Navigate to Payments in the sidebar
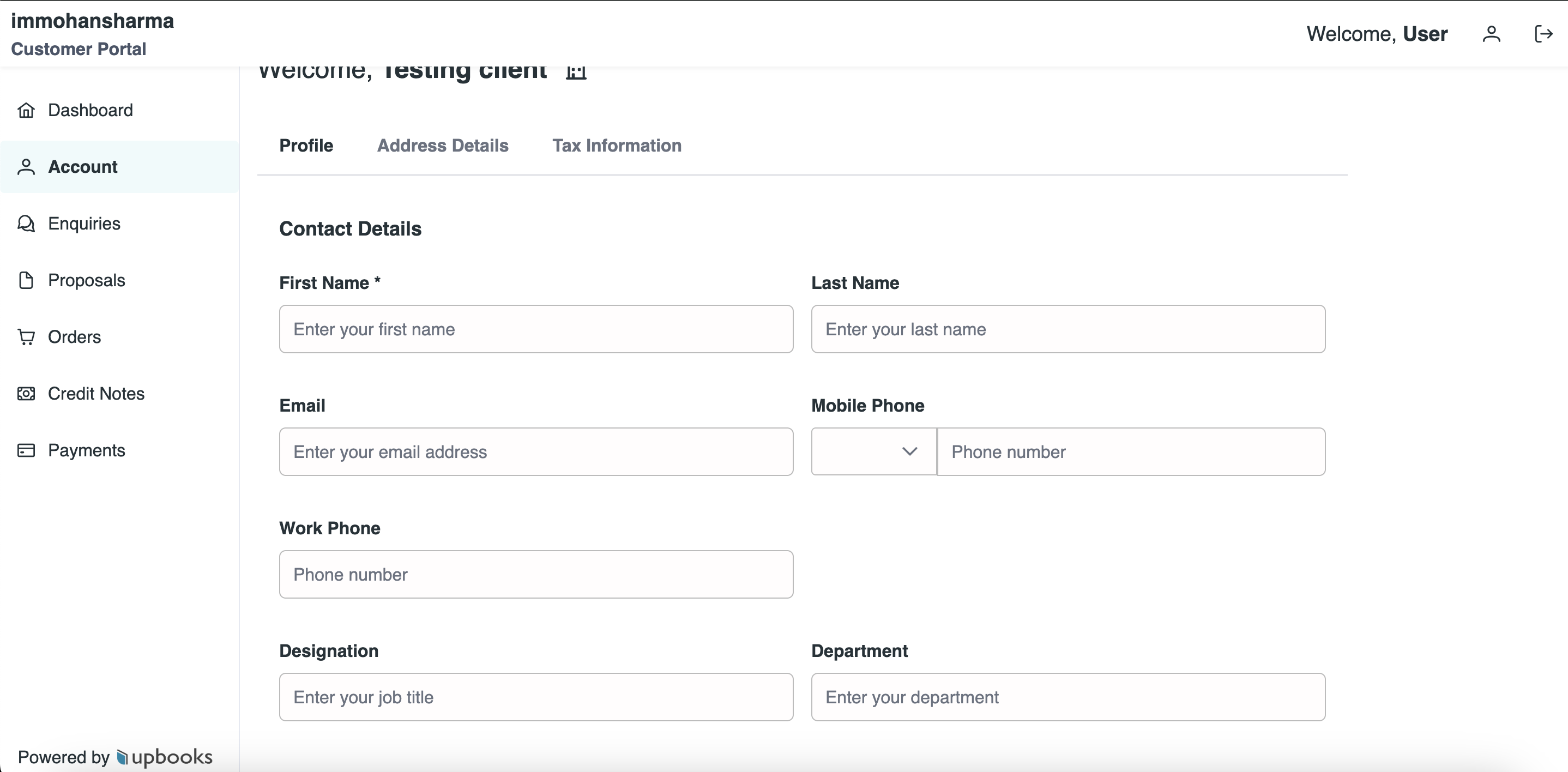This screenshot has height=772, width=1568. pyautogui.click(x=87, y=450)
